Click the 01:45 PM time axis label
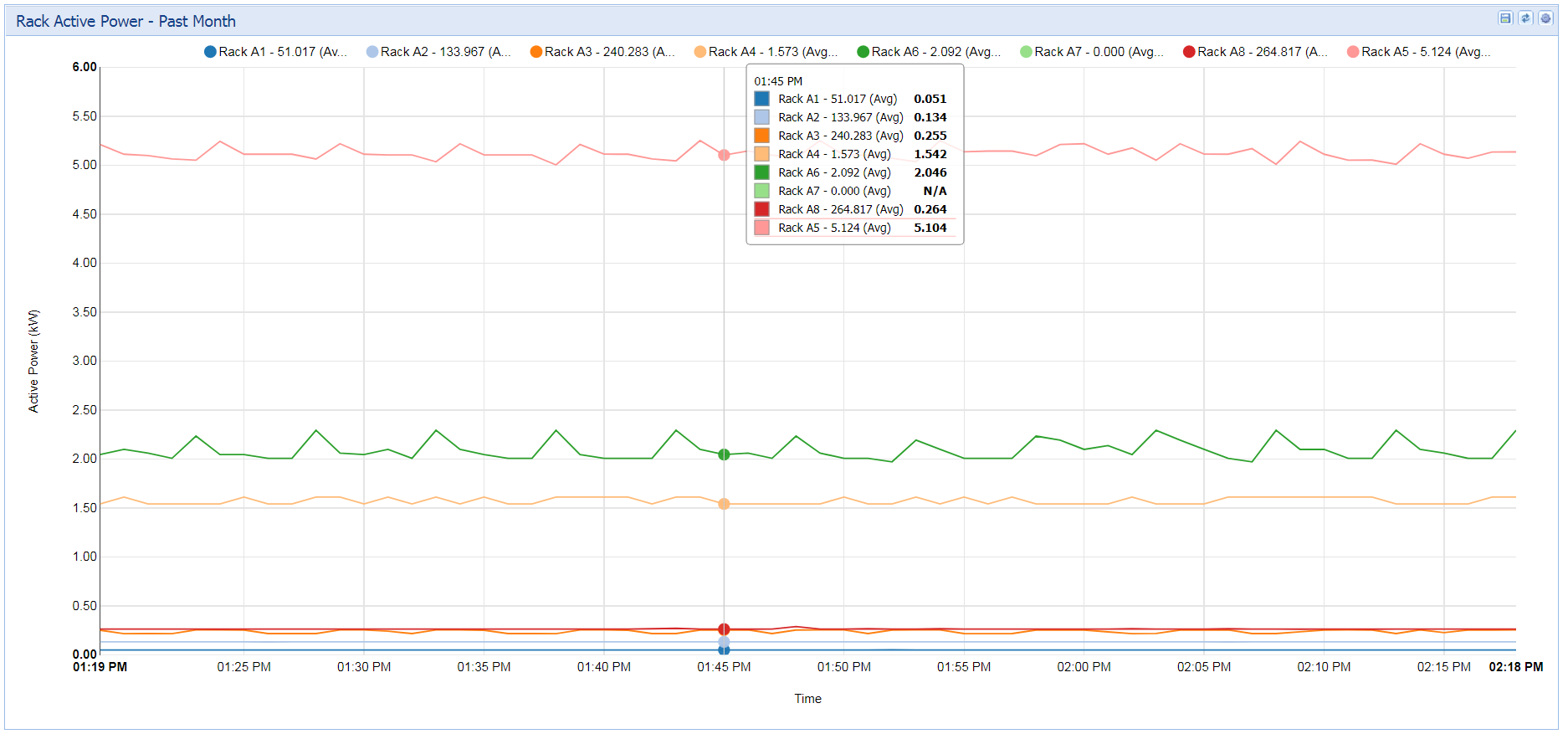Viewport: 1568px width, 734px height. coord(724,667)
